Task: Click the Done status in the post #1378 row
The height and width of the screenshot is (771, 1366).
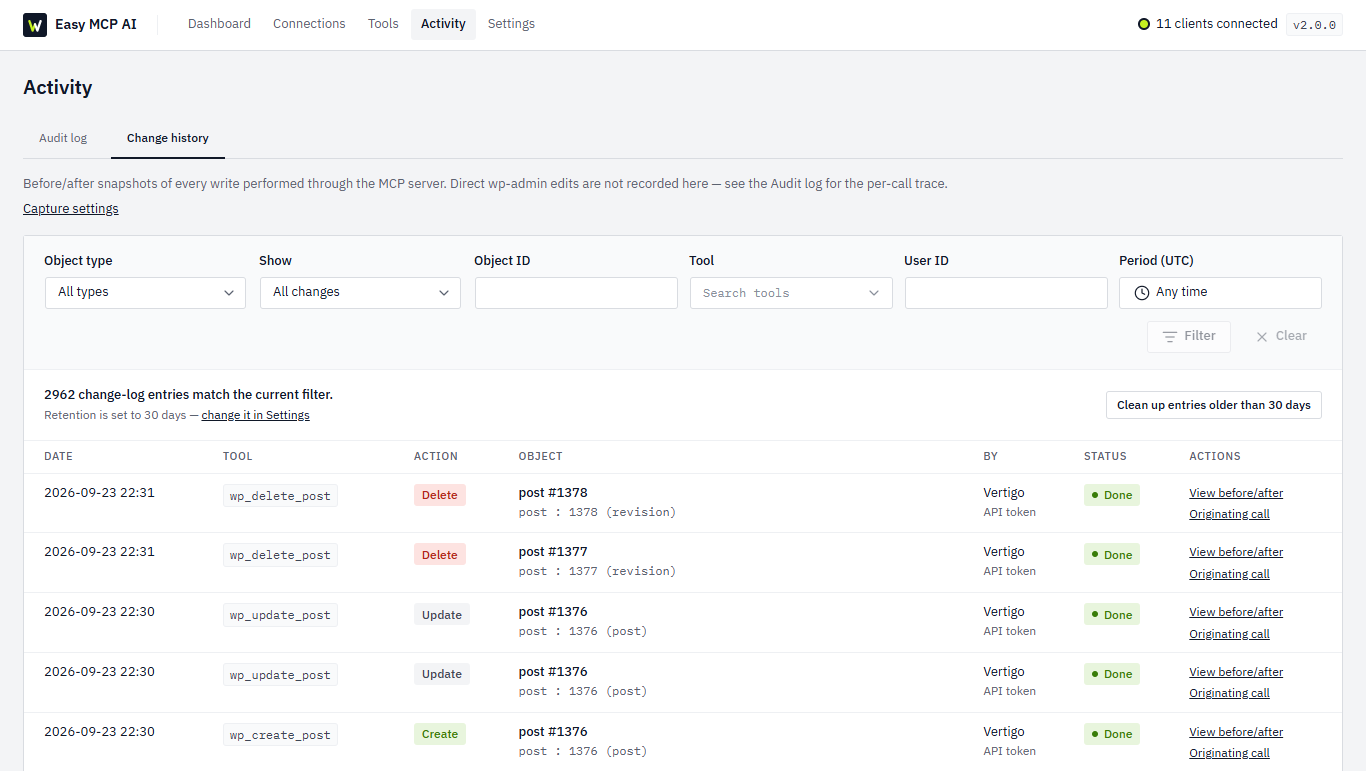Action: [1112, 495]
